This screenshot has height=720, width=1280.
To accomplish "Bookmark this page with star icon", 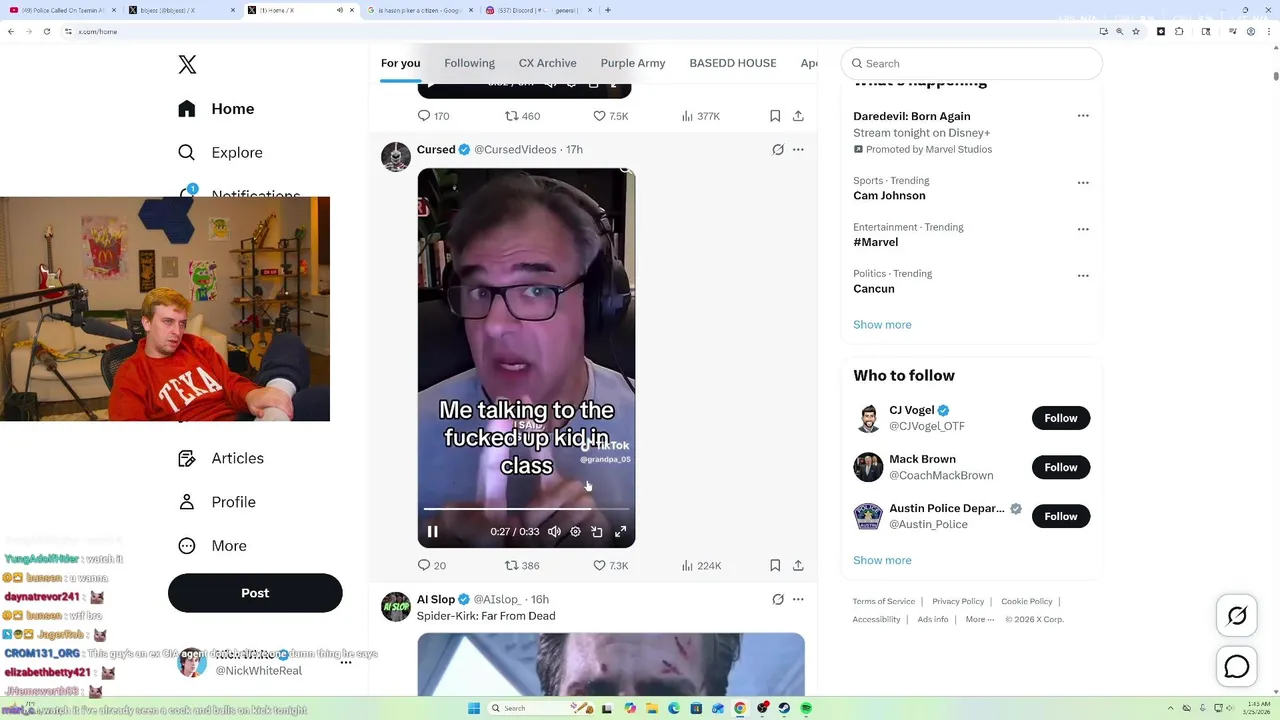I will [x=1137, y=32].
